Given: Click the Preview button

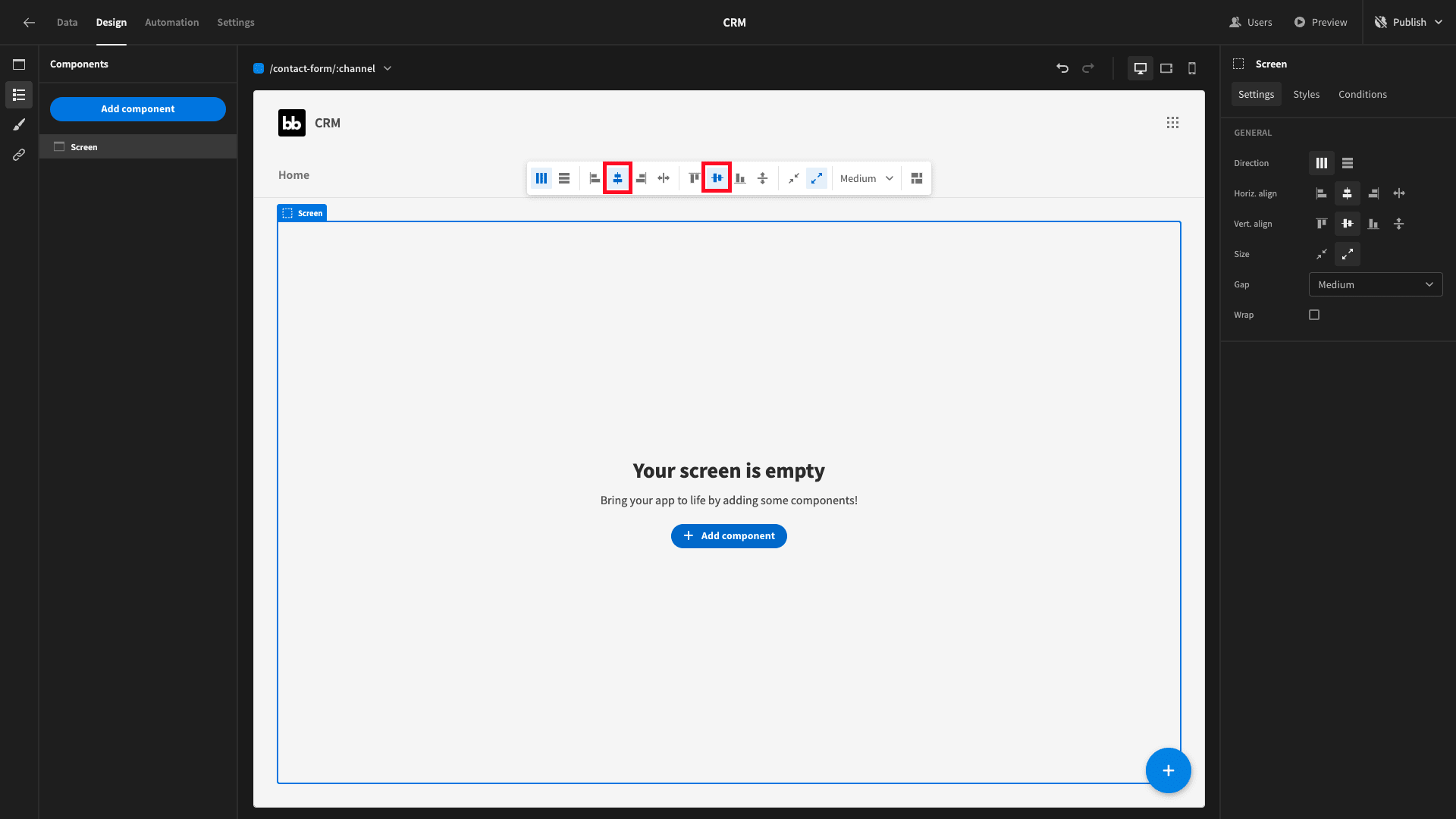Looking at the screenshot, I should pos(1320,23).
